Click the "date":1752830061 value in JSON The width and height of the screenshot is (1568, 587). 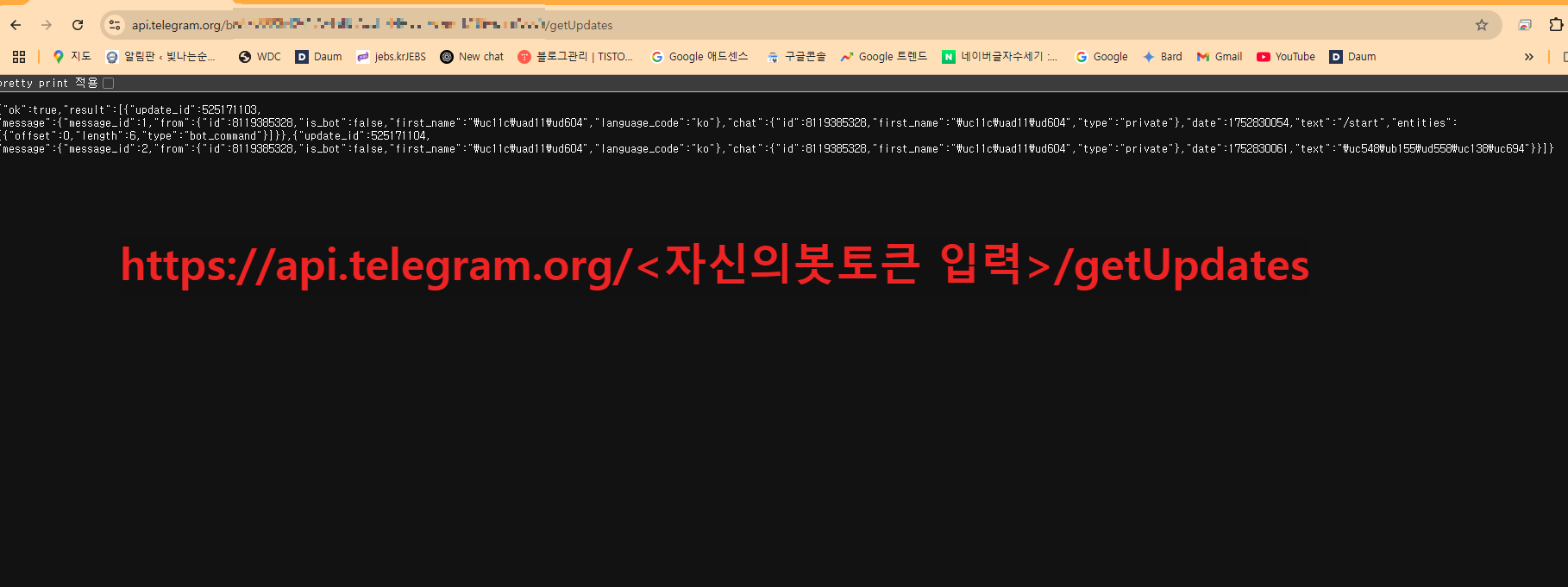(1238, 149)
